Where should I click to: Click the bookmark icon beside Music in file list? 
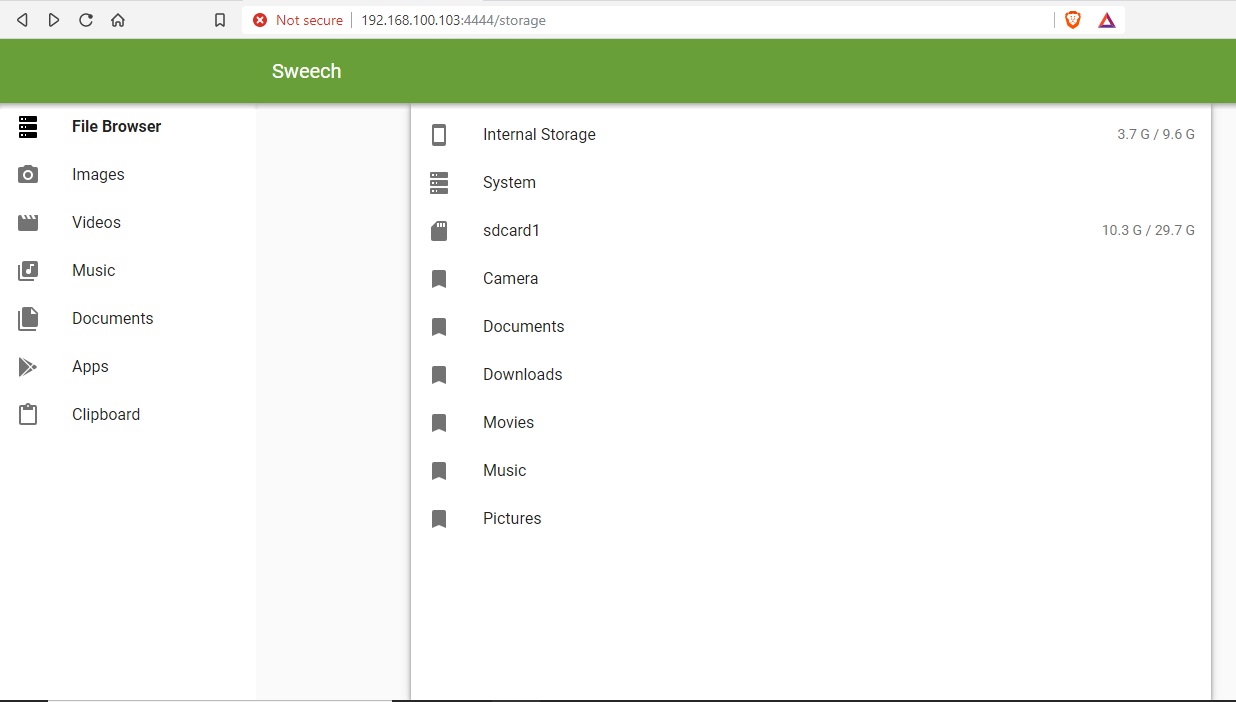coord(439,471)
